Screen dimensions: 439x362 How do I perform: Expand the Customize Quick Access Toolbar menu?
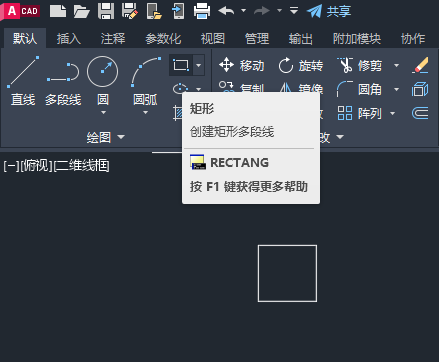[x=294, y=11]
